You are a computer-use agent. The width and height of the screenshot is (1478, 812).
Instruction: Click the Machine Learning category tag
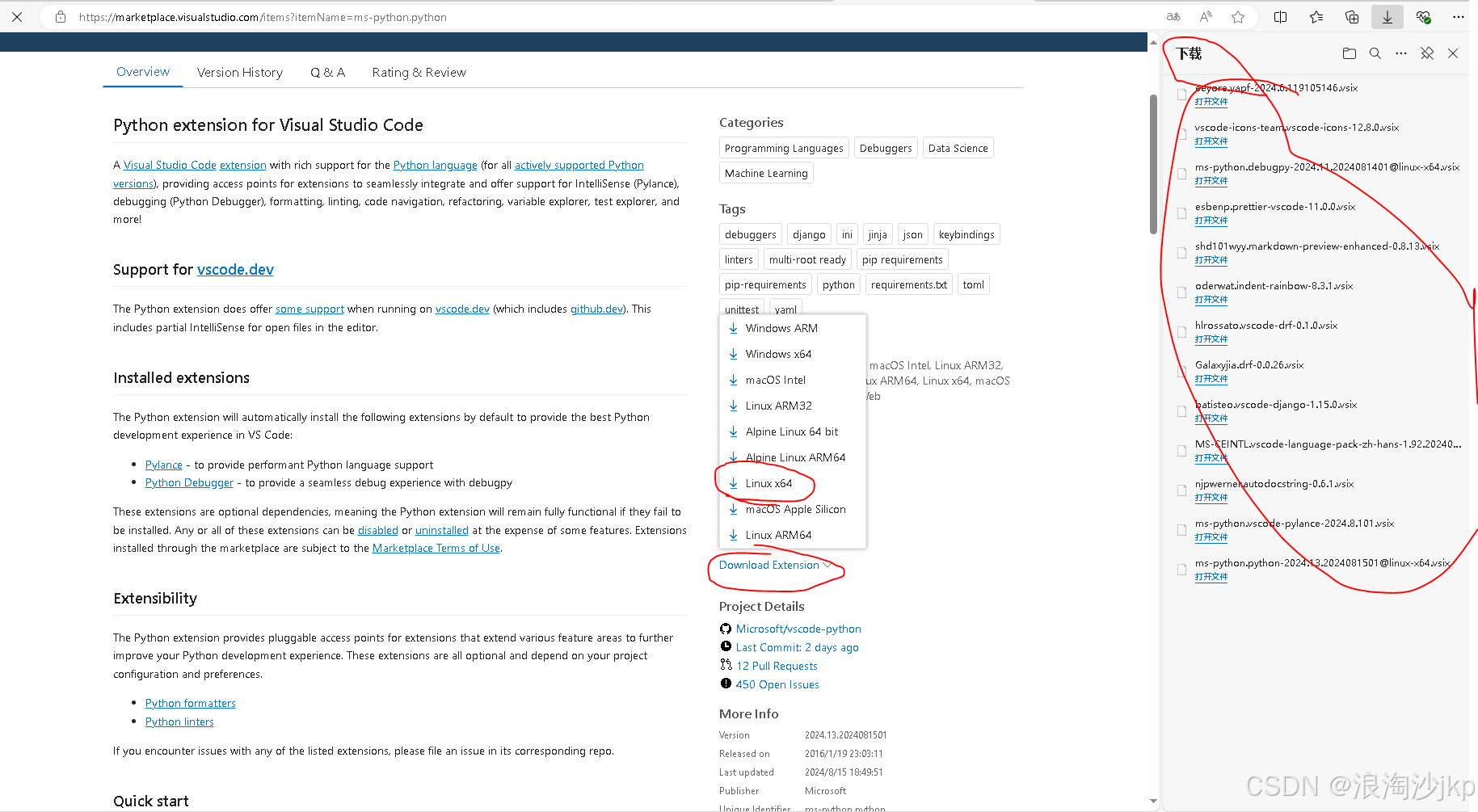(x=766, y=173)
